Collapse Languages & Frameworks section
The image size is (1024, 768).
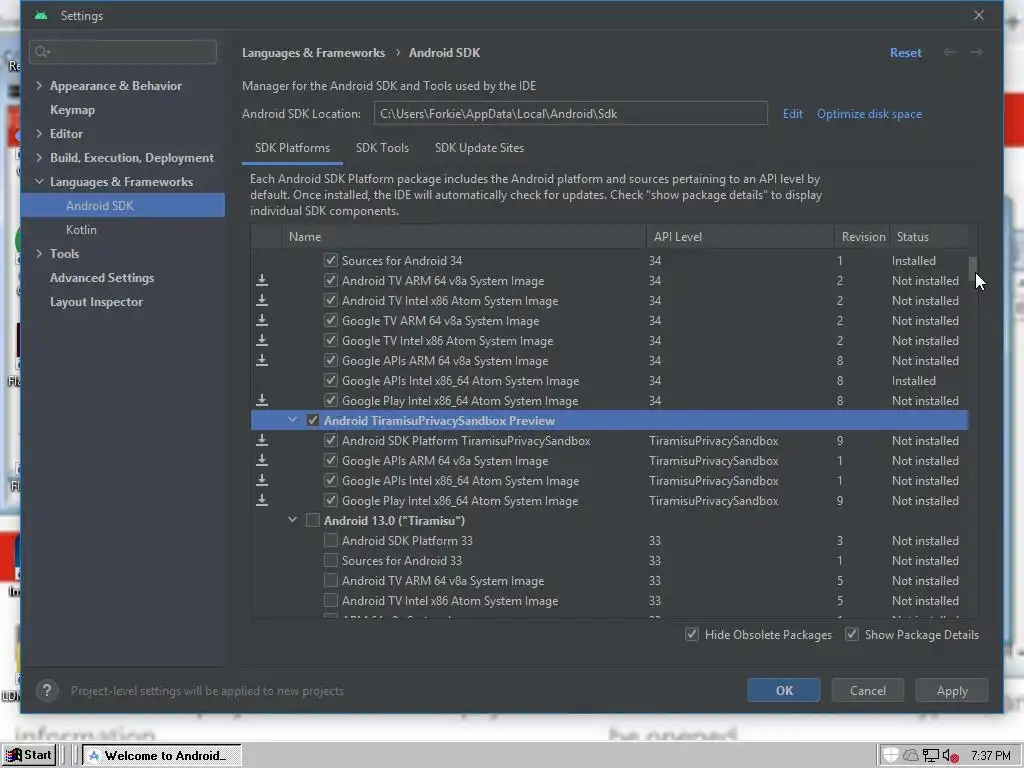tap(39, 182)
